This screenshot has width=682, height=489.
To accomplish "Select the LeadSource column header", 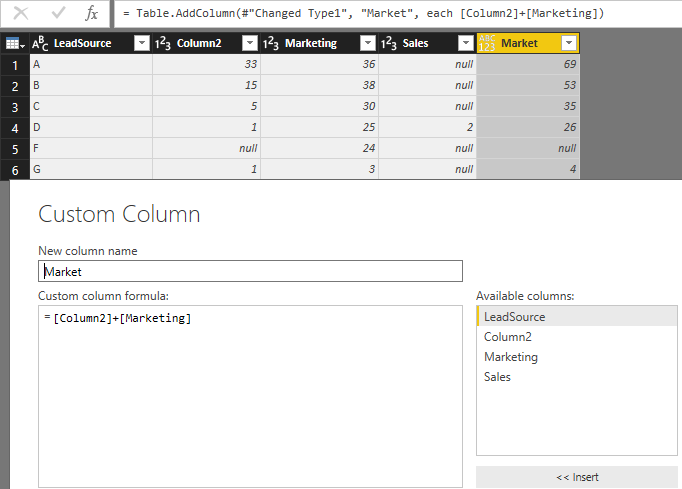I will tap(91, 43).
